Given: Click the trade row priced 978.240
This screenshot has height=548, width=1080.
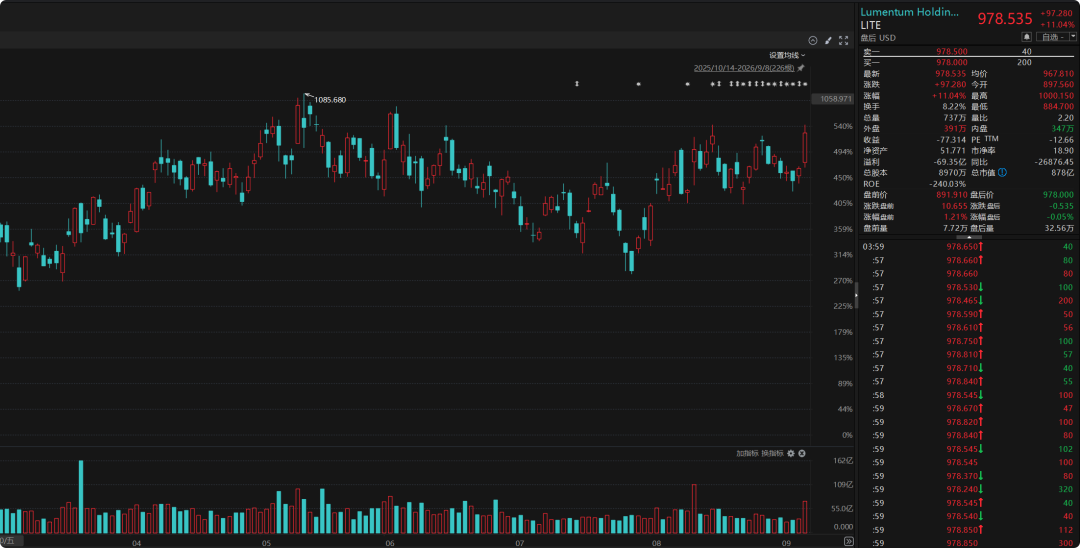Looking at the screenshot, I should click(968, 489).
